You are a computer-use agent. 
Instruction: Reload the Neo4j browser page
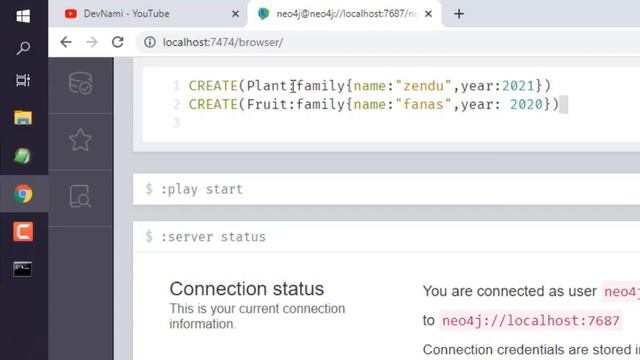coord(118,42)
